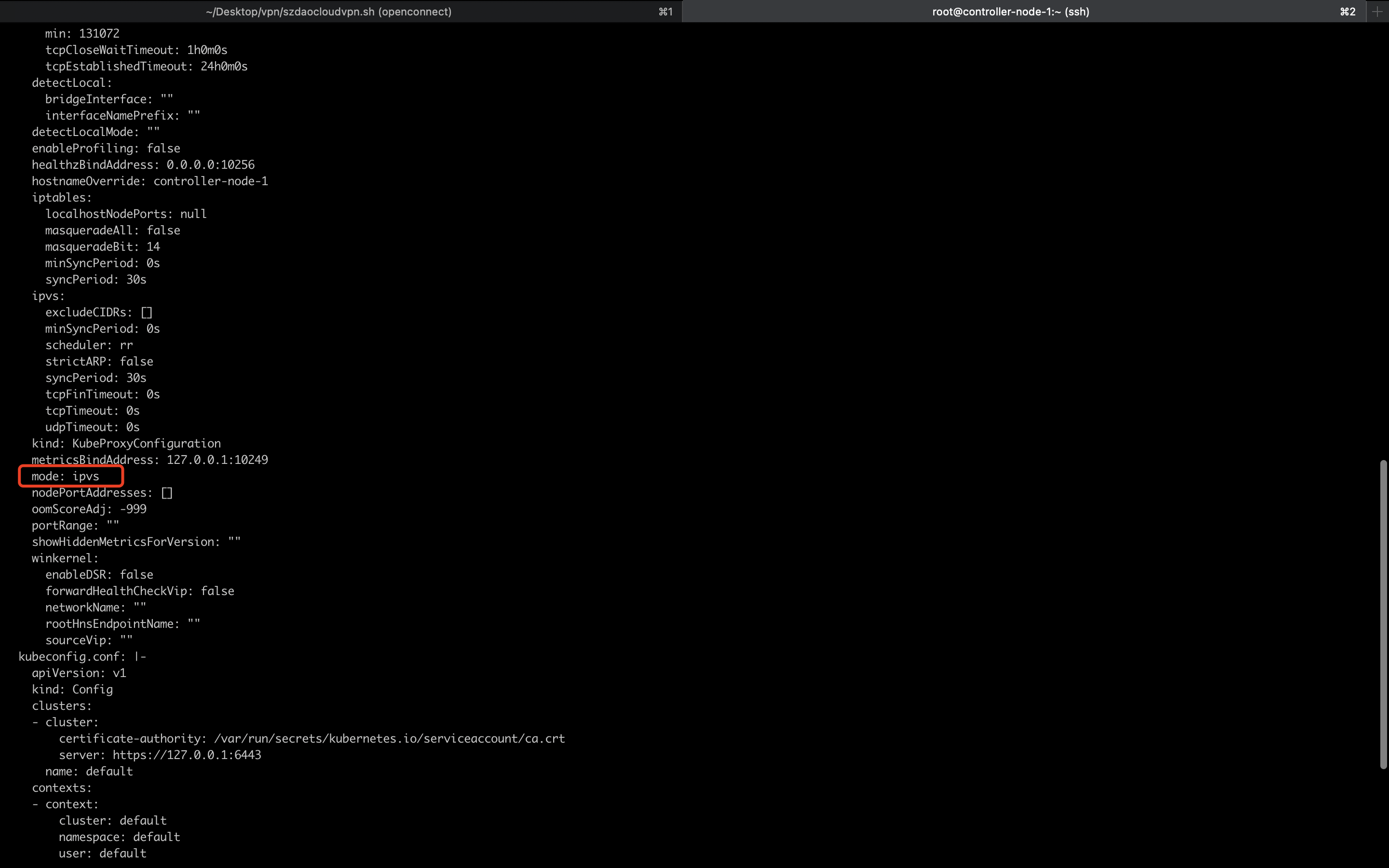Click 'tcpFinTimeout: 0s' line
Image resolution: width=1389 pixels, height=868 pixels.
(x=103, y=394)
